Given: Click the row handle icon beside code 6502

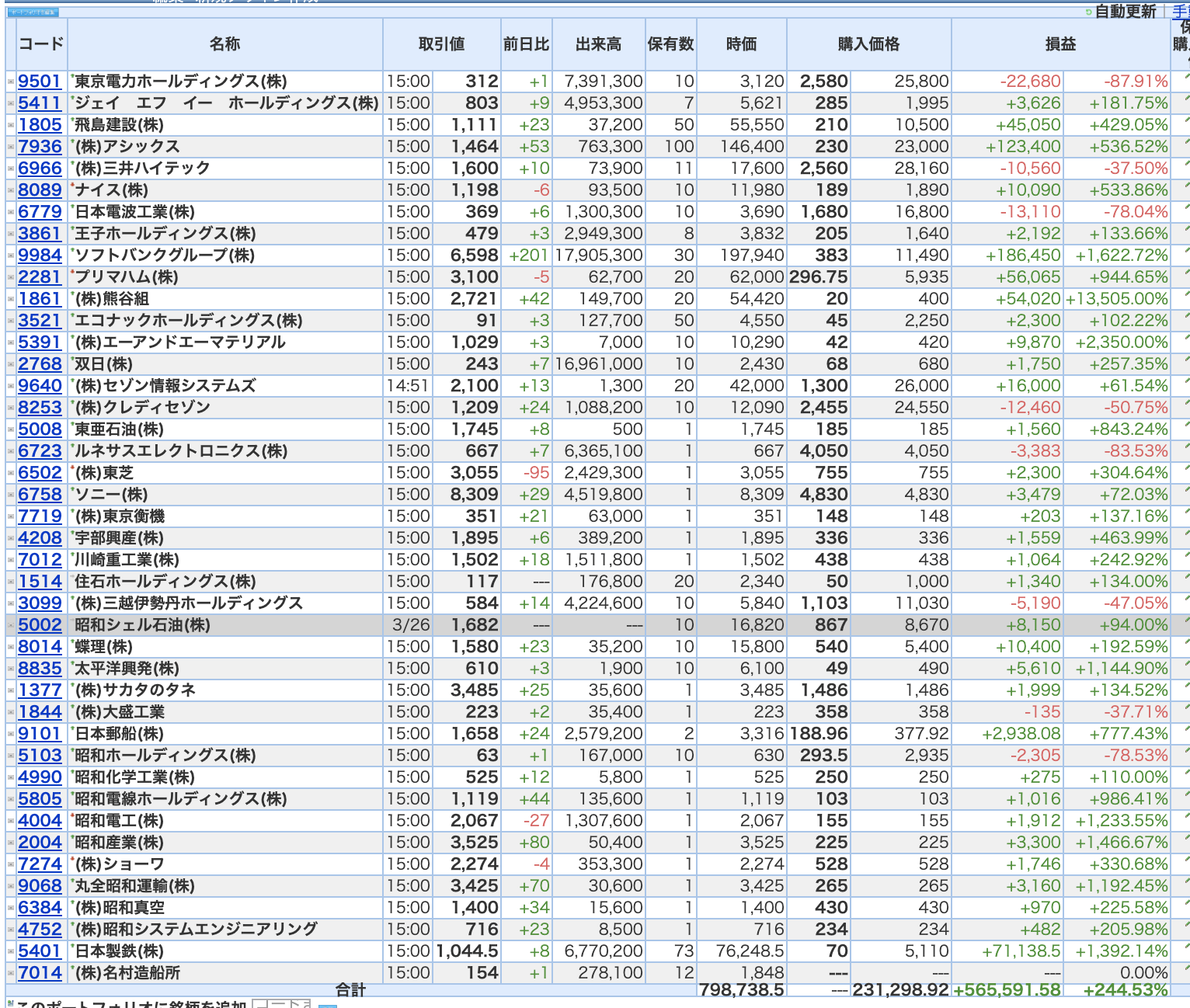Looking at the screenshot, I should pos(11,473).
